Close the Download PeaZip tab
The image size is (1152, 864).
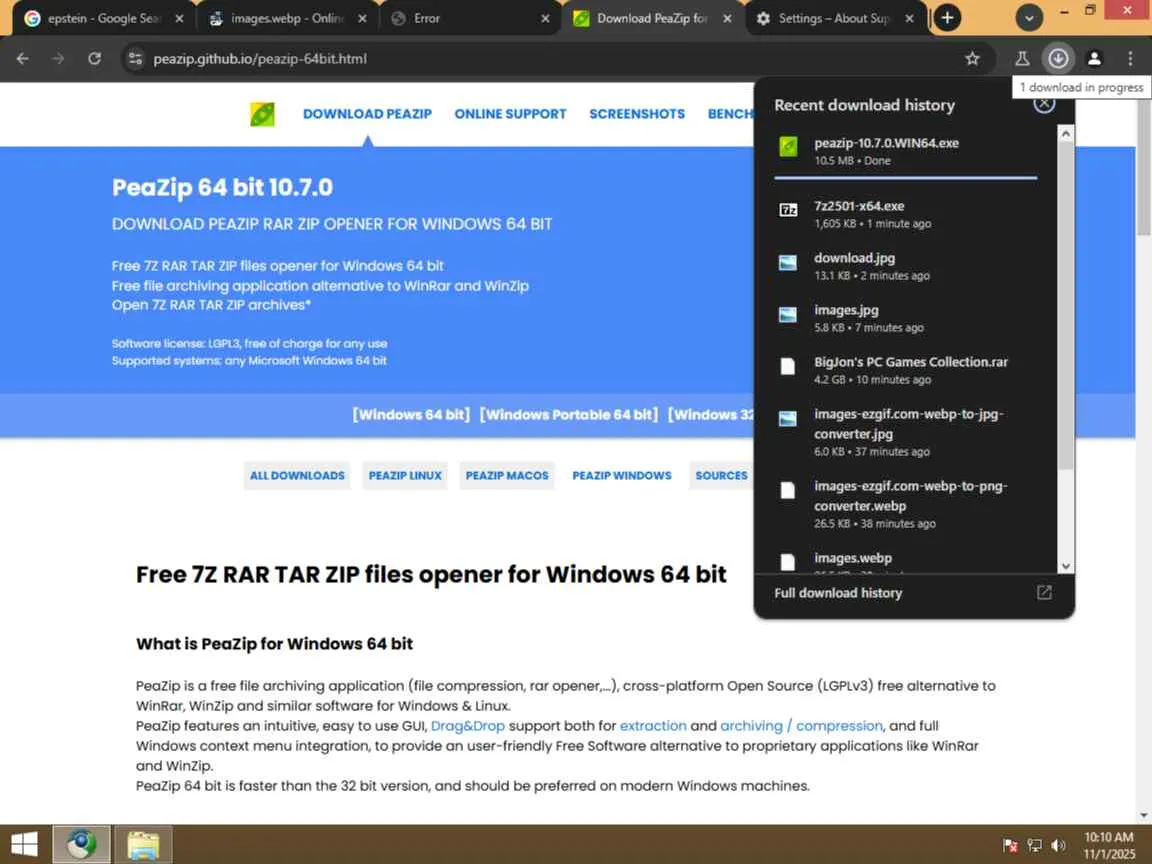pyautogui.click(x=727, y=18)
